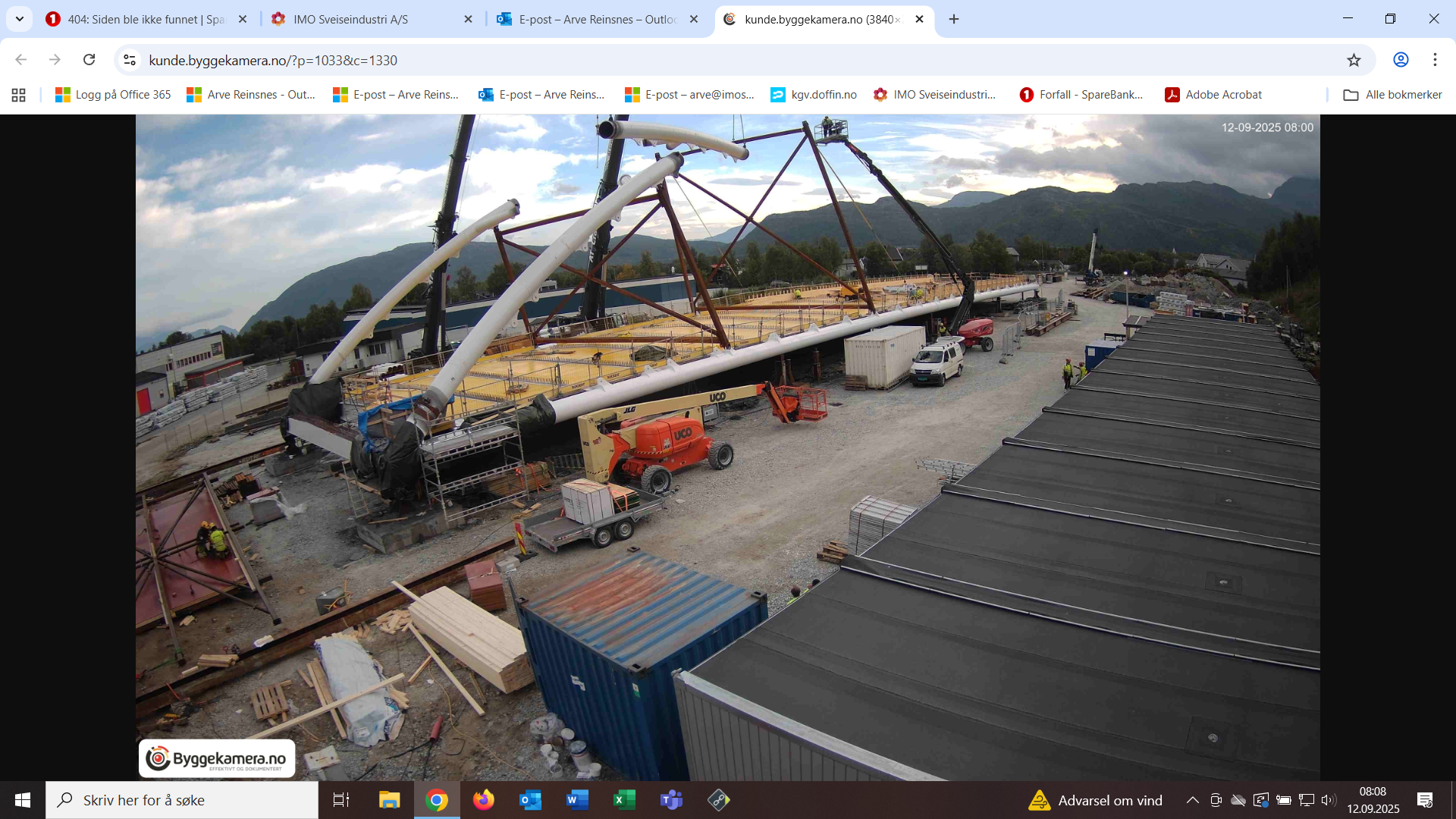The width and height of the screenshot is (1456, 819).
Task: Switch to E-post Arve Reinsnes Outlook tab
Action: pos(597,19)
